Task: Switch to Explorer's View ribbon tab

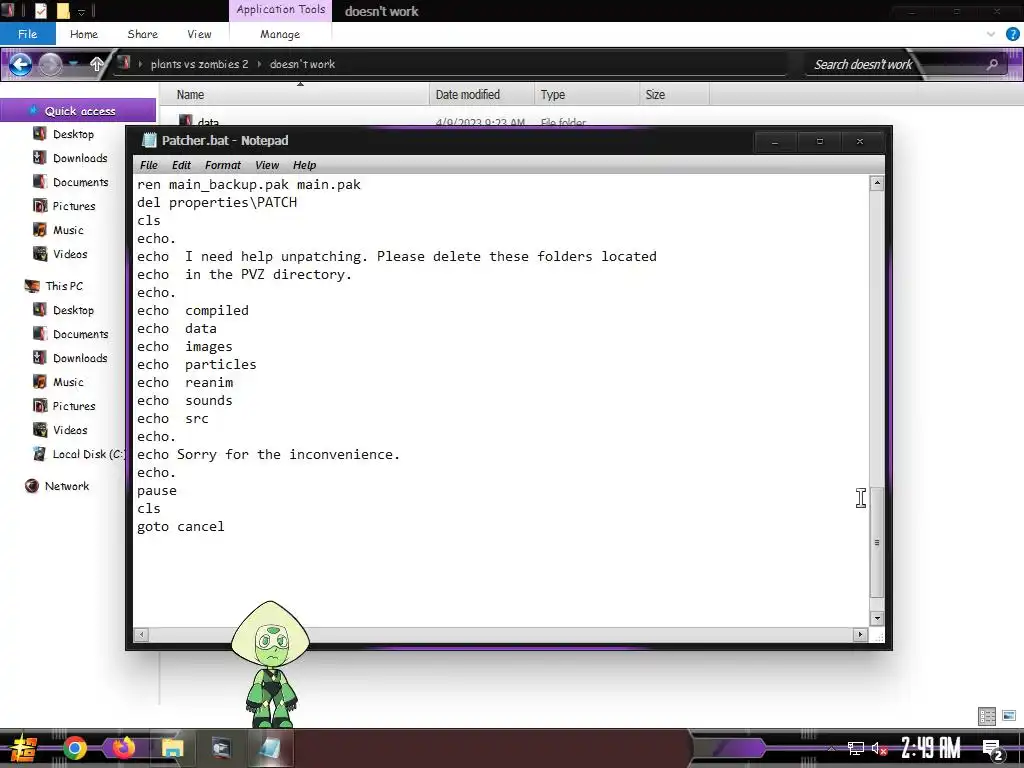Action: click(x=199, y=34)
